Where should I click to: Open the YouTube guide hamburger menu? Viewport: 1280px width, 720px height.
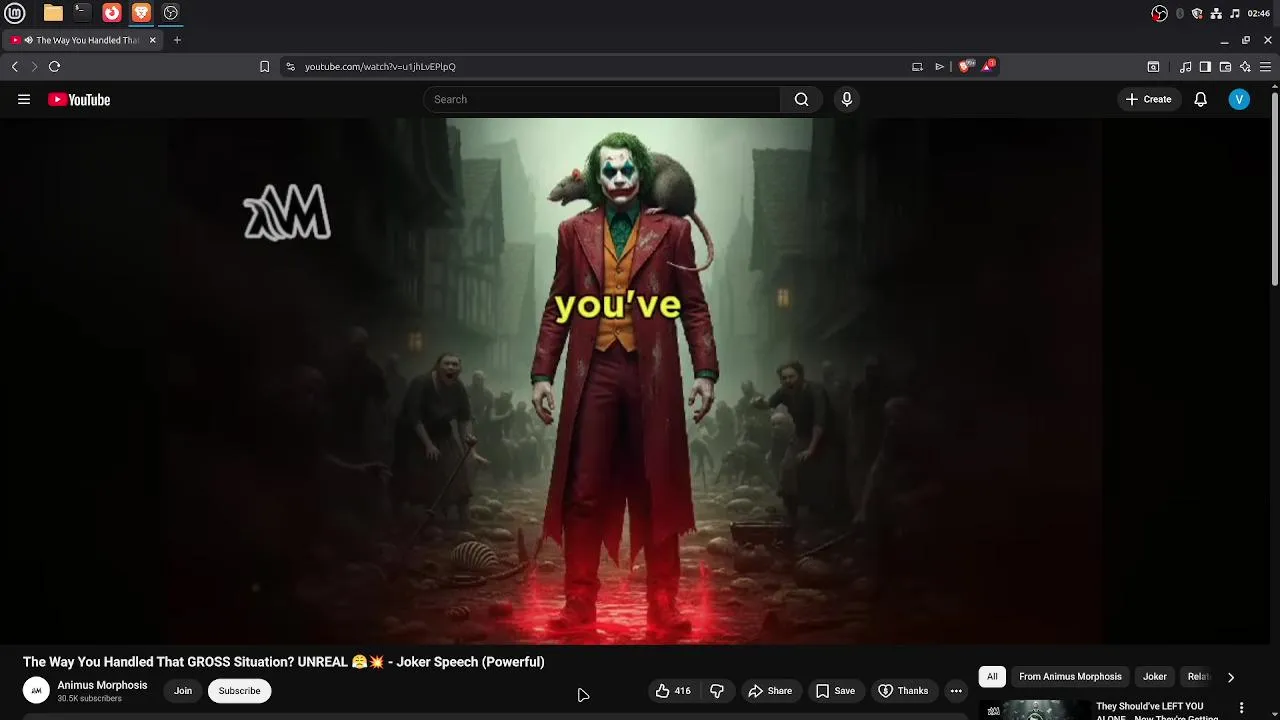(24, 99)
